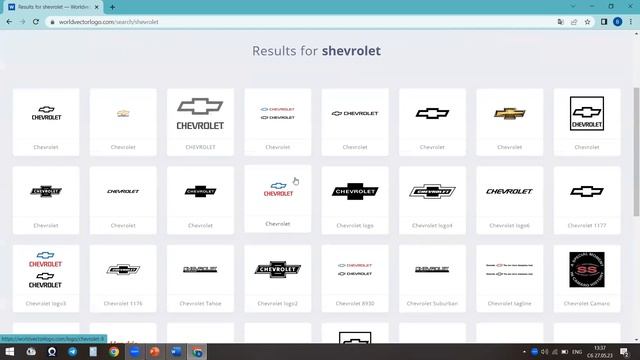
Task: Bookmark this page with the star
Action: tap(587, 22)
